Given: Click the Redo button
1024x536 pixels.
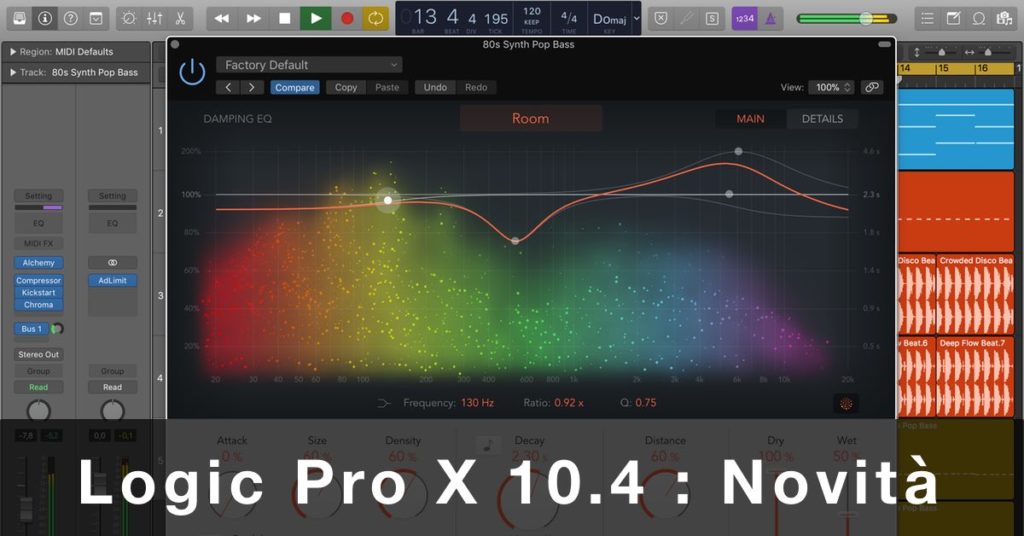Looking at the screenshot, I should [x=476, y=87].
